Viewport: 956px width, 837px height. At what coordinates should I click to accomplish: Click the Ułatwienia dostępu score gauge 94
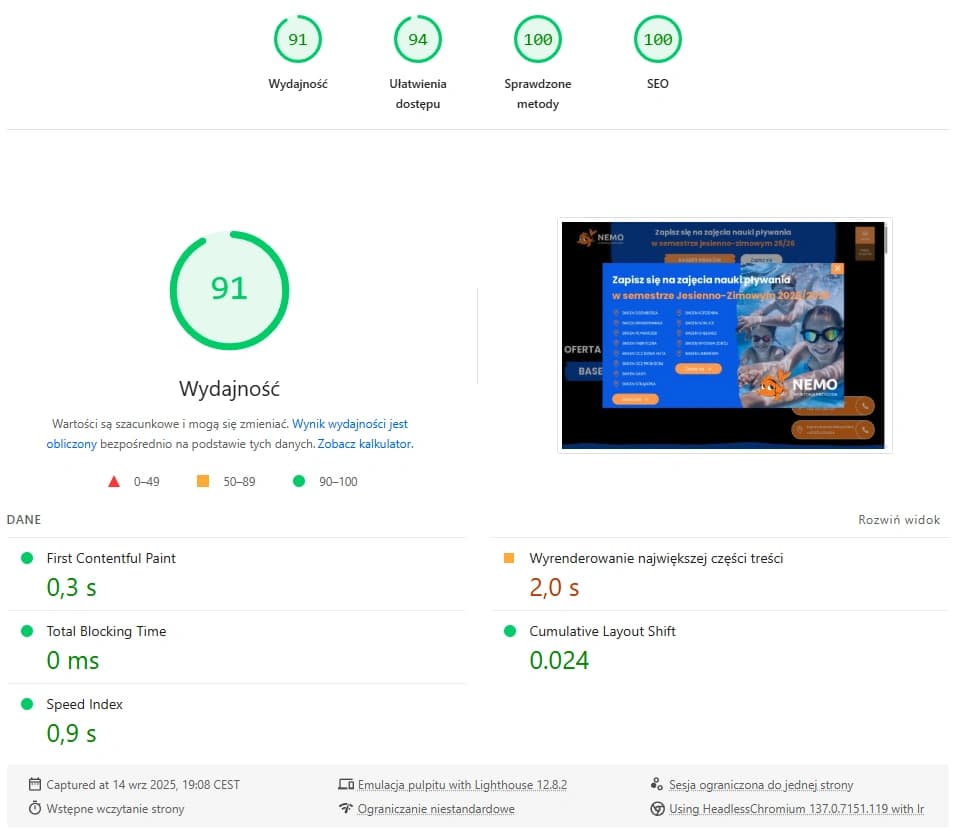[418, 40]
